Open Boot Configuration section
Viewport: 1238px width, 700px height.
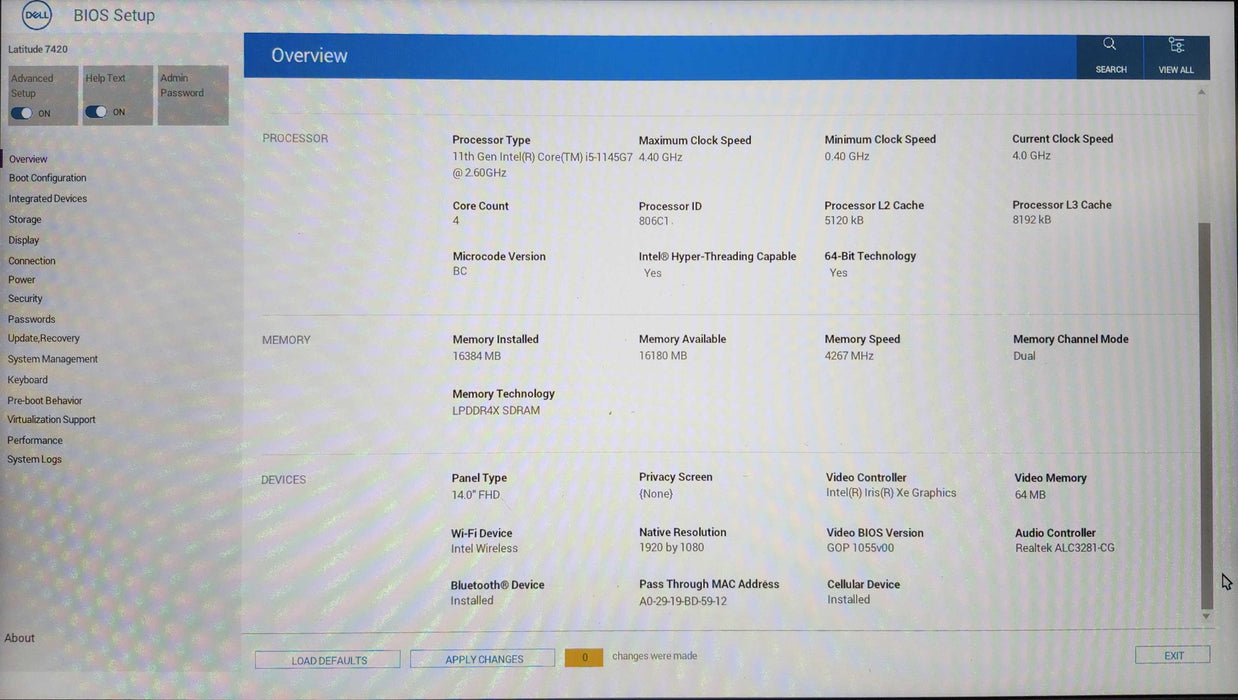pyautogui.click(x=47, y=178)
